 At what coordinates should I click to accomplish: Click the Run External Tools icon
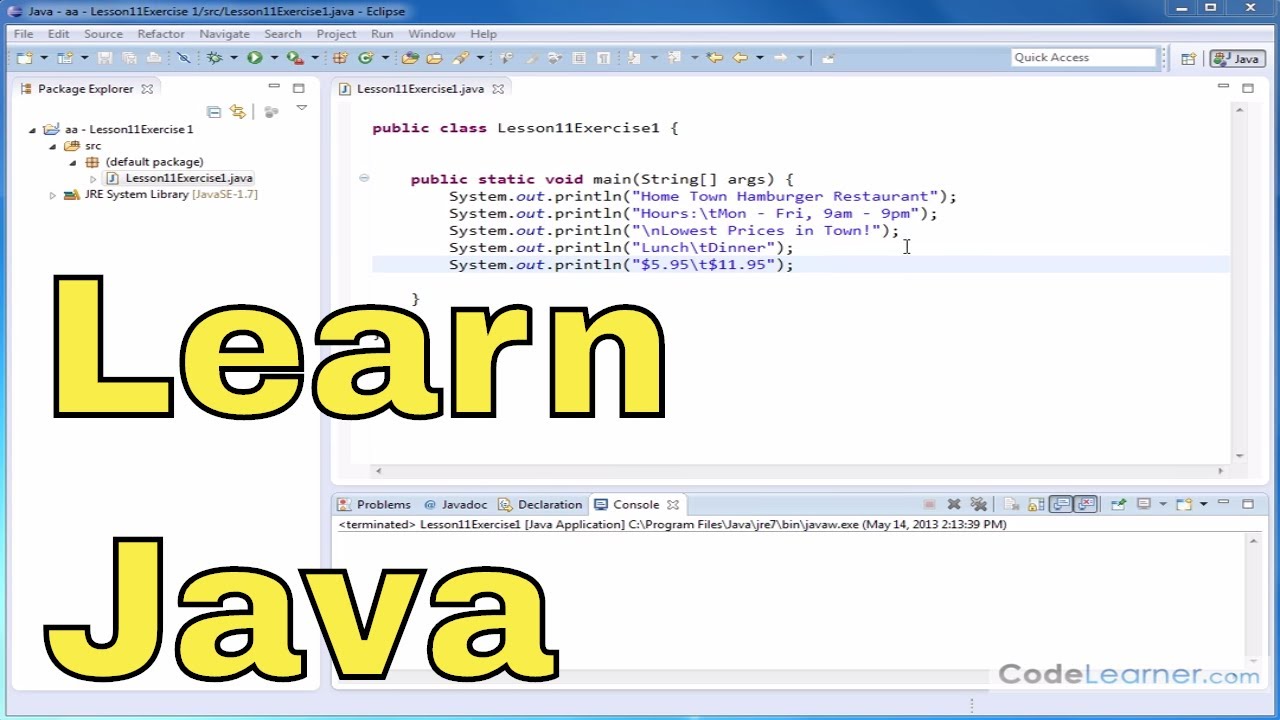295,58
